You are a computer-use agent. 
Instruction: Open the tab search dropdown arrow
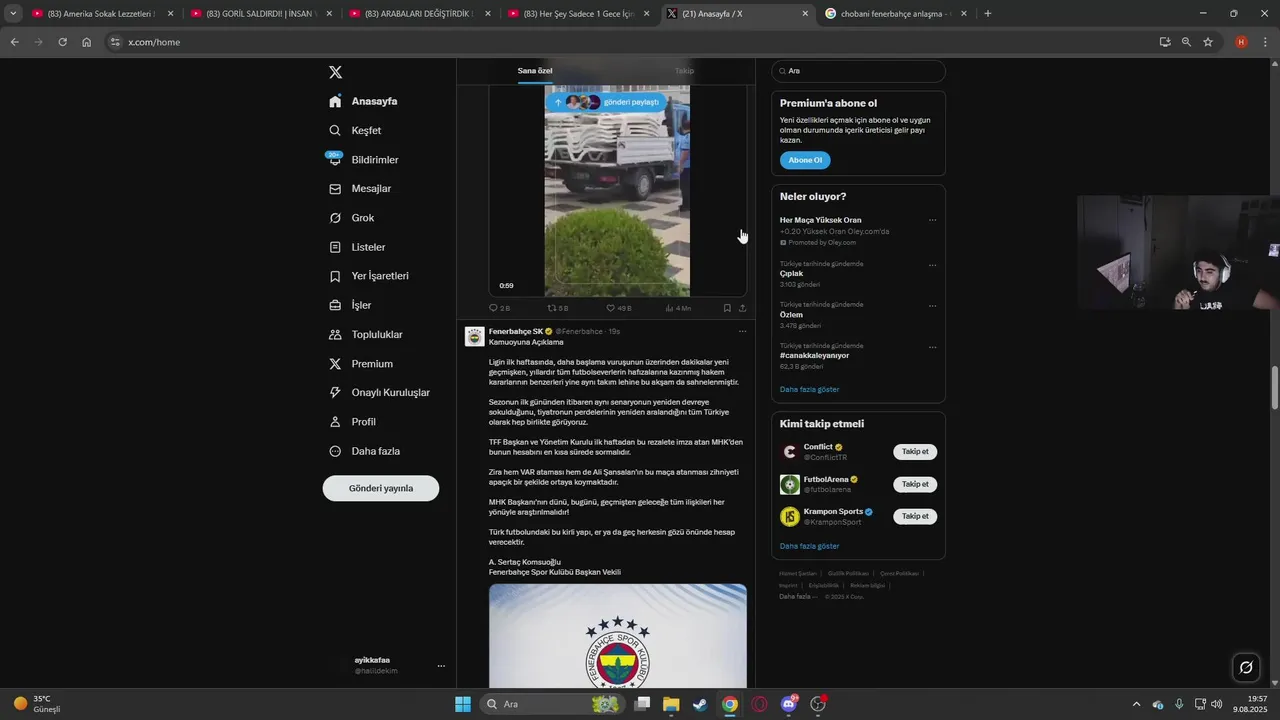pos(12,14)
